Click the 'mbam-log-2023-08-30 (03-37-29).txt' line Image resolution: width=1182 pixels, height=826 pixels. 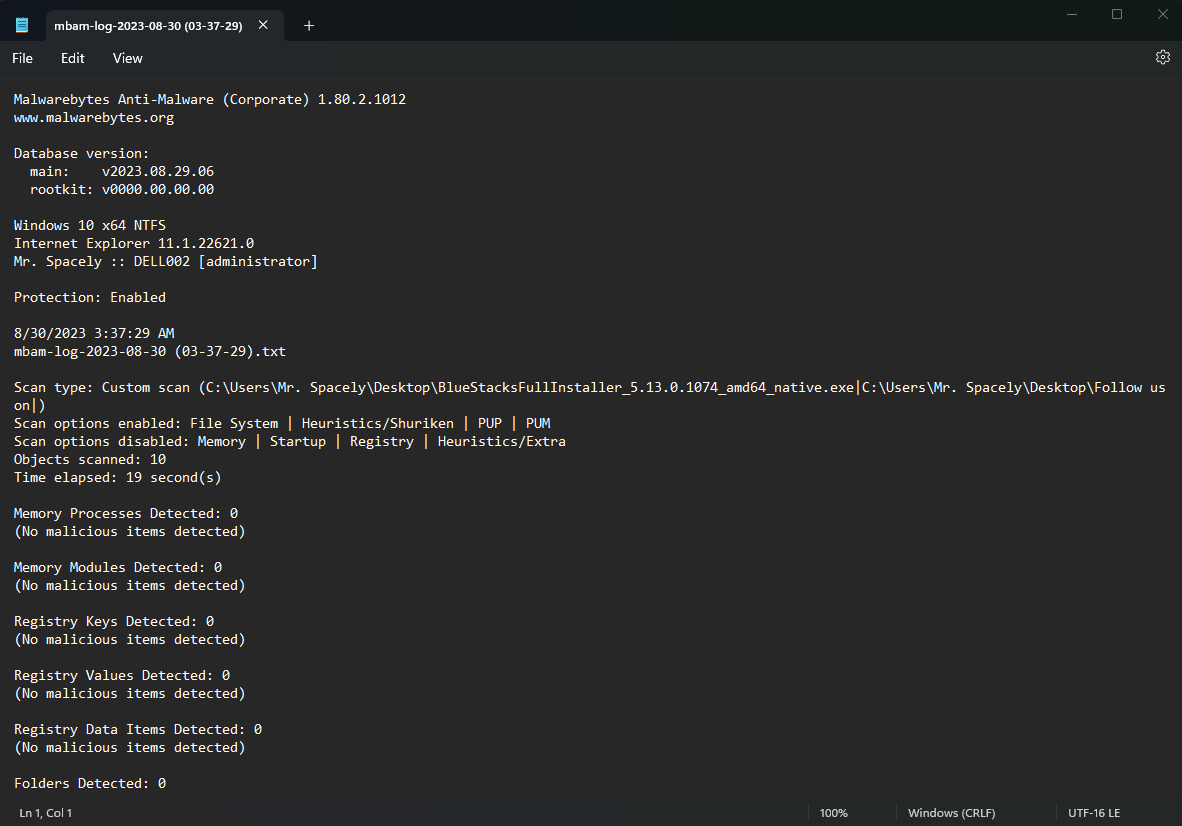tap(149, 351)
